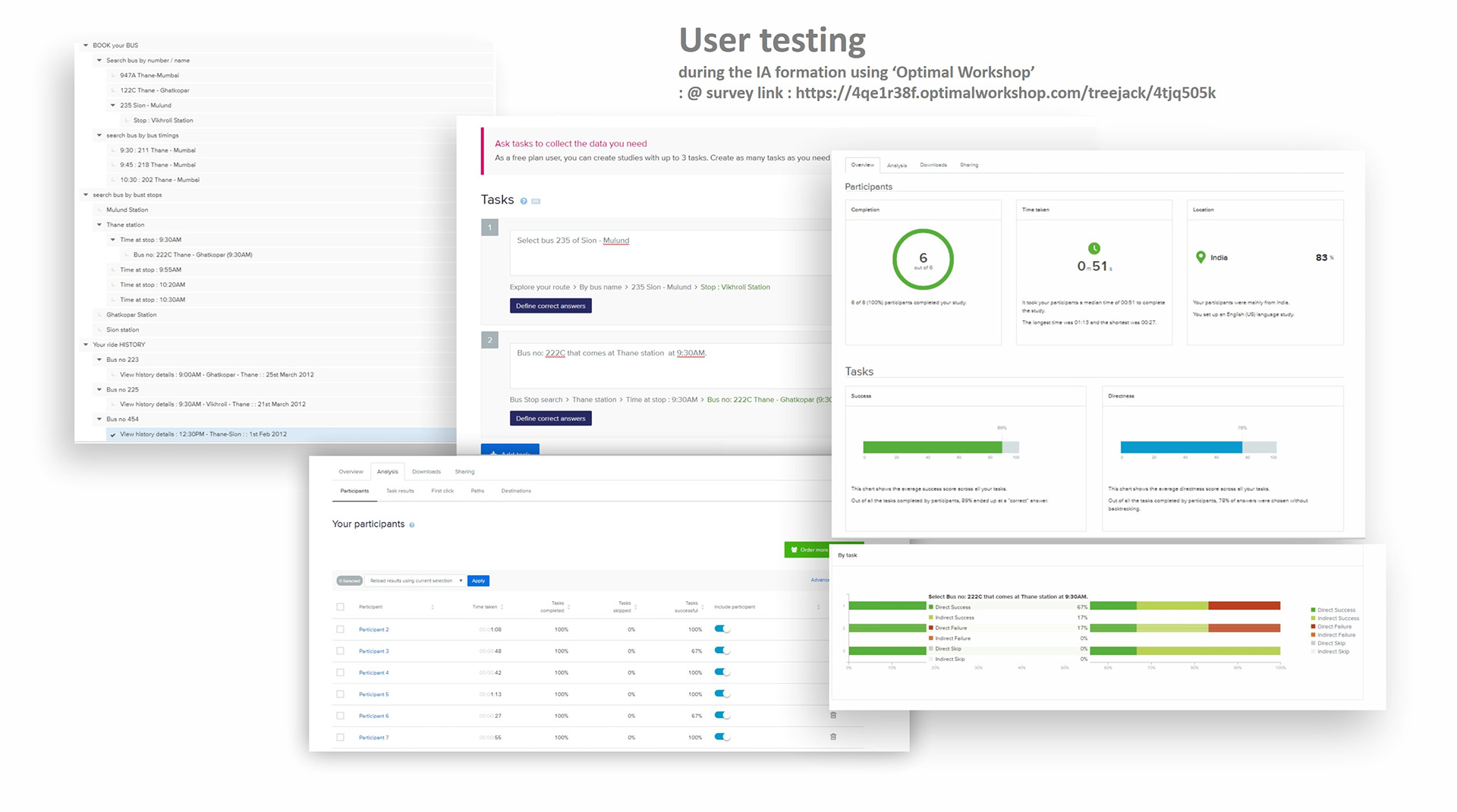Click the blue Directness score bar
Image resolution: width=1457 pixels, height=812 pixels.
[1182, 447]
